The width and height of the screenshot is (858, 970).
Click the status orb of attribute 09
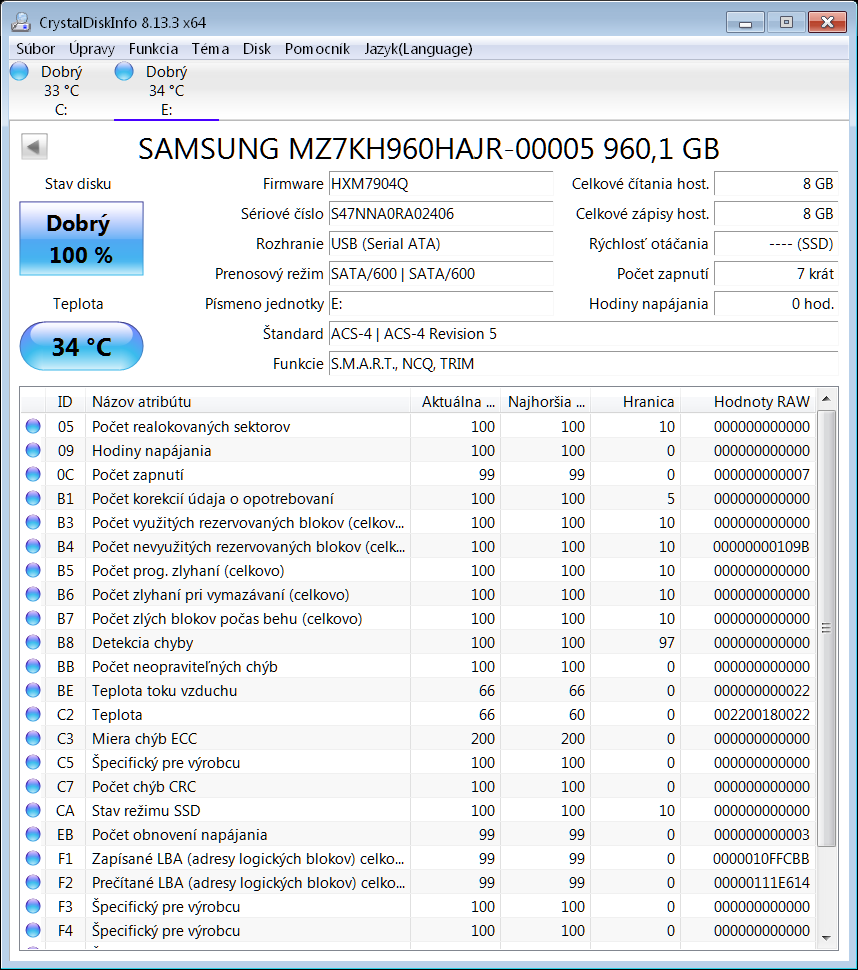[x=33, y=450]
